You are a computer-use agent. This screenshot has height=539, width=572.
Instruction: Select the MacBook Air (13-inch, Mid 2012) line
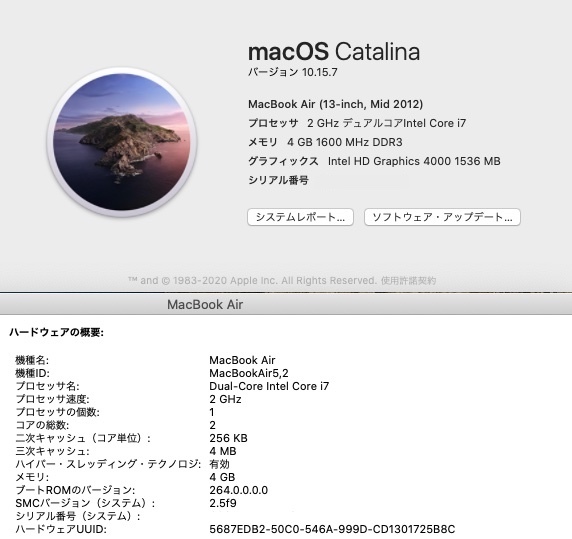tap(336, 104)
